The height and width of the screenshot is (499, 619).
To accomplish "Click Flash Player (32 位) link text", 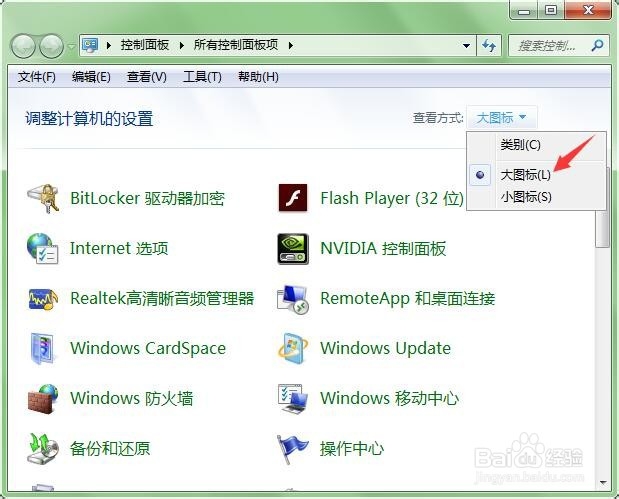I will click(392, 198).
